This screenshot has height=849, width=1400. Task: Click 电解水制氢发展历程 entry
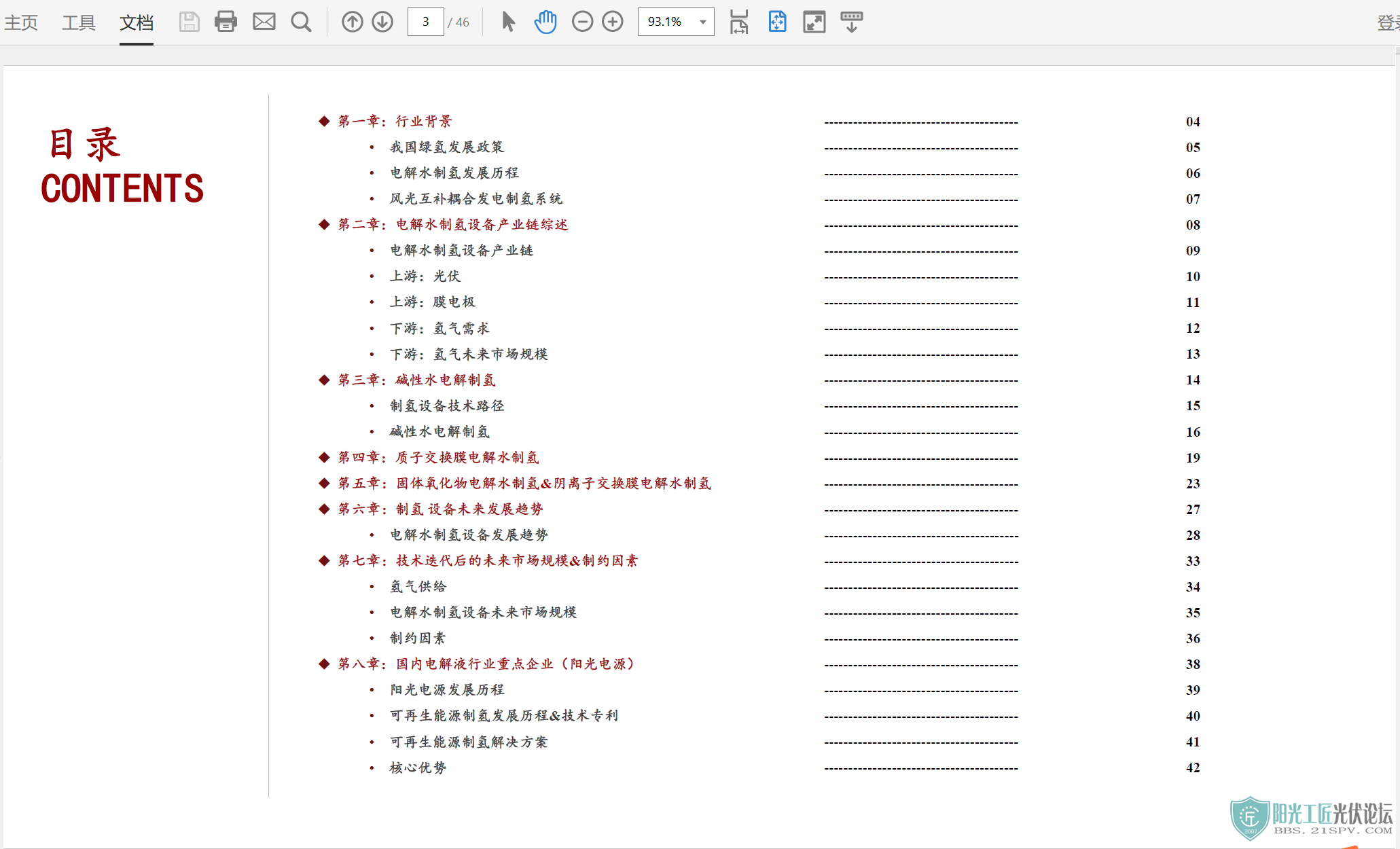tap(454, 173)
